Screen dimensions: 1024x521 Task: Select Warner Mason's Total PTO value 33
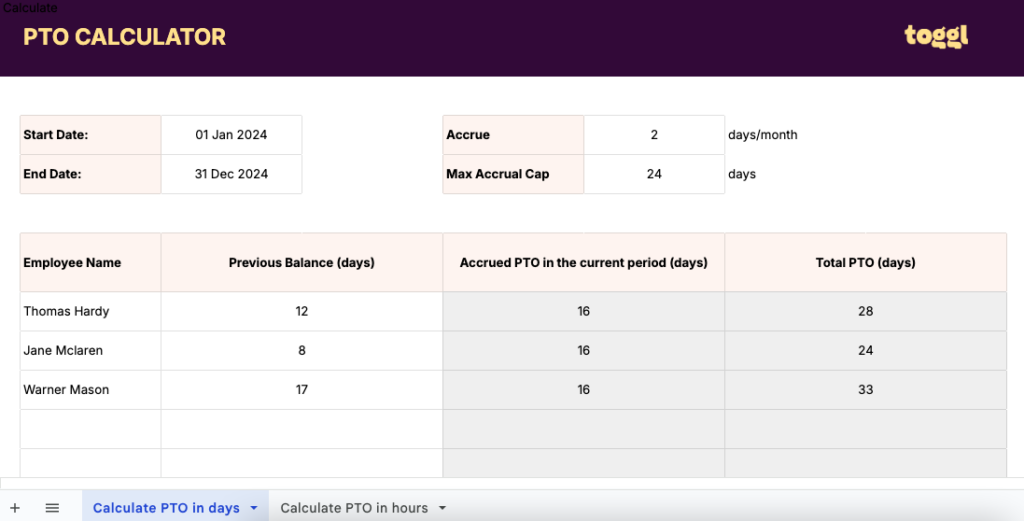(865, 389)
